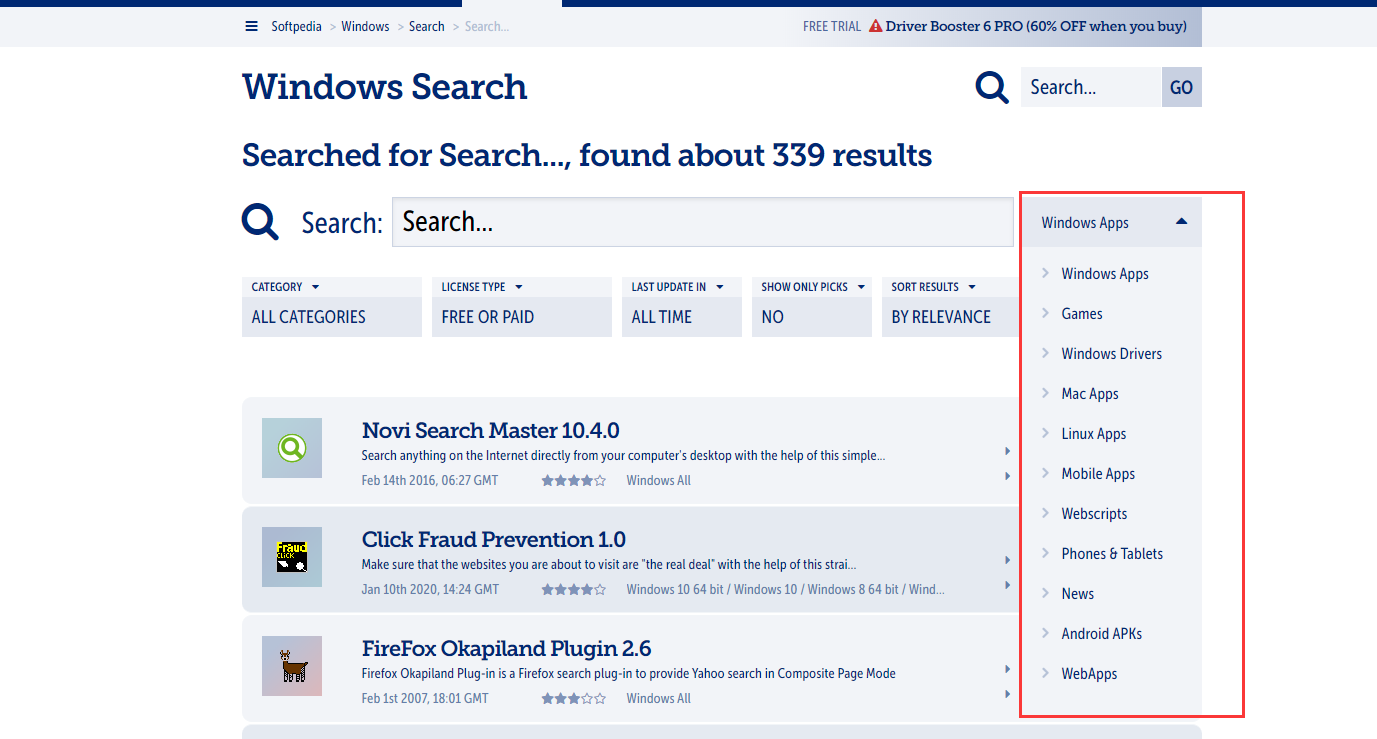Click the Windows Search page heading

tap(385, 87)
